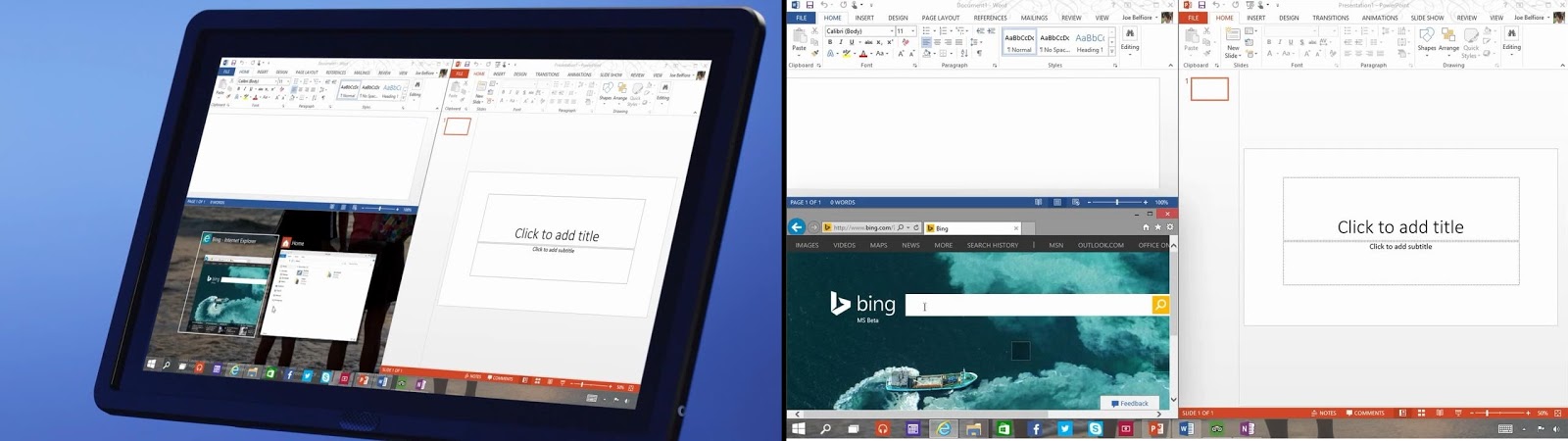Open the Shapes gallery in PowerPoint
The height and width of the screenshot is (441, 1568).
1427,39
